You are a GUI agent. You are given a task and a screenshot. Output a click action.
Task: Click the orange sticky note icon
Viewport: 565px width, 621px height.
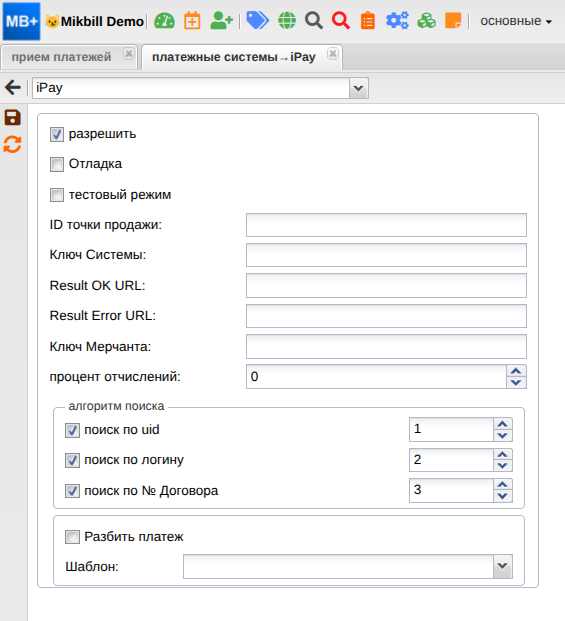(x=453, y=21)
